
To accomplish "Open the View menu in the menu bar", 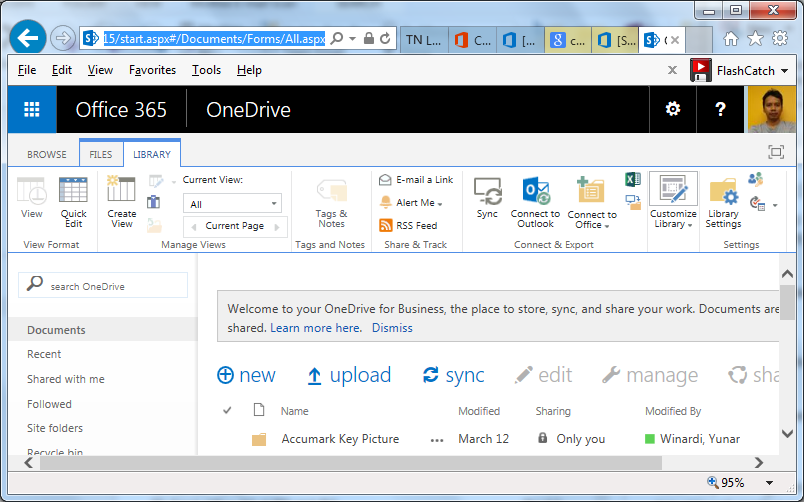I will pos(100,70).
